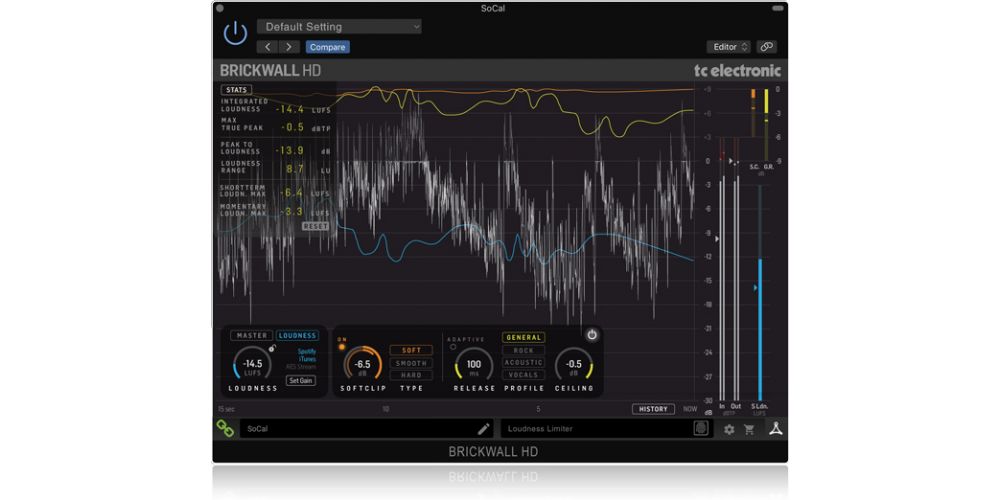The width and height of the screenshot is (1000, 500).
Task: Click the Softclip knob at -6.5 dB
Action: pyautogui.click(x=363, y=365)
